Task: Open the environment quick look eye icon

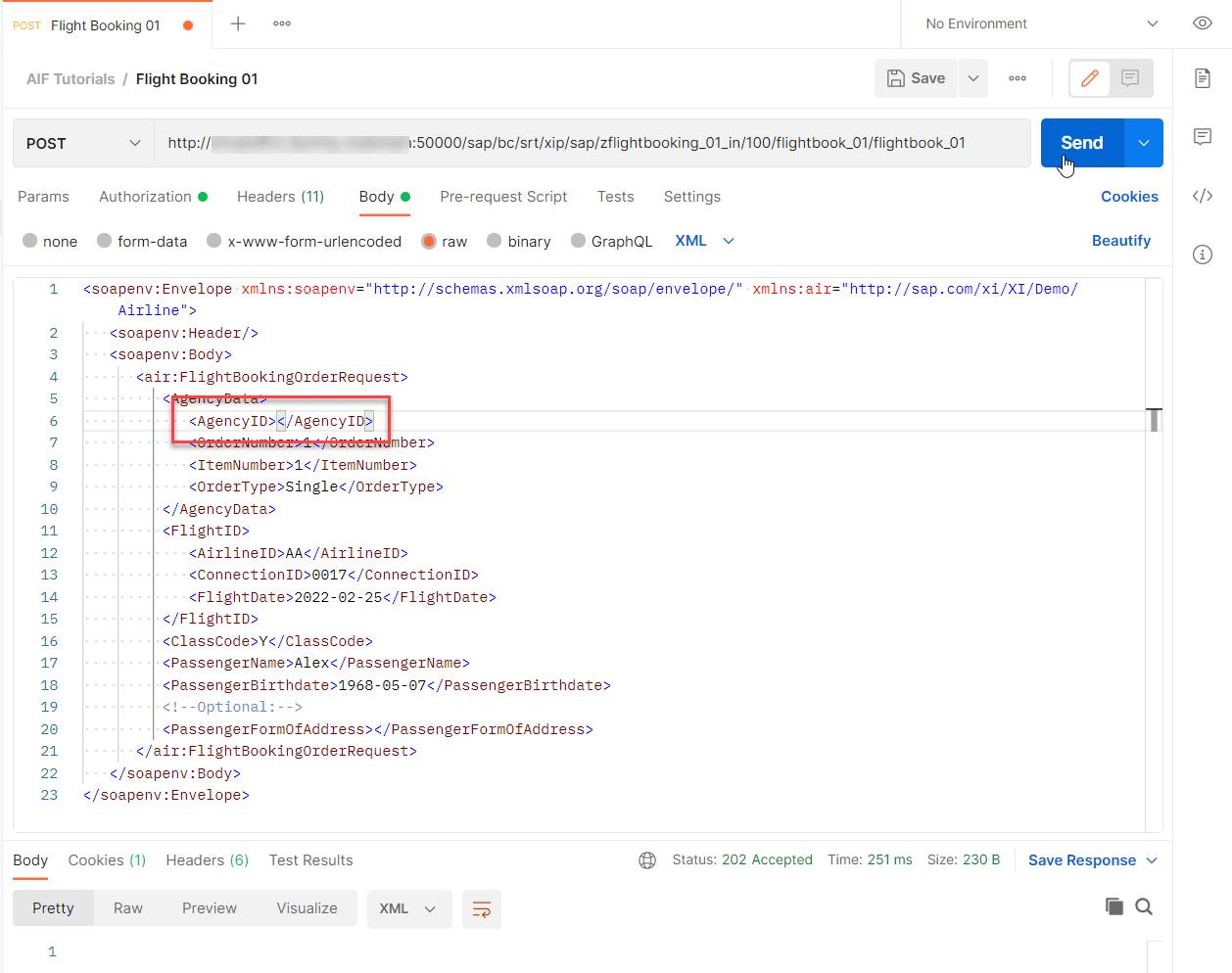Action: 1203,23
